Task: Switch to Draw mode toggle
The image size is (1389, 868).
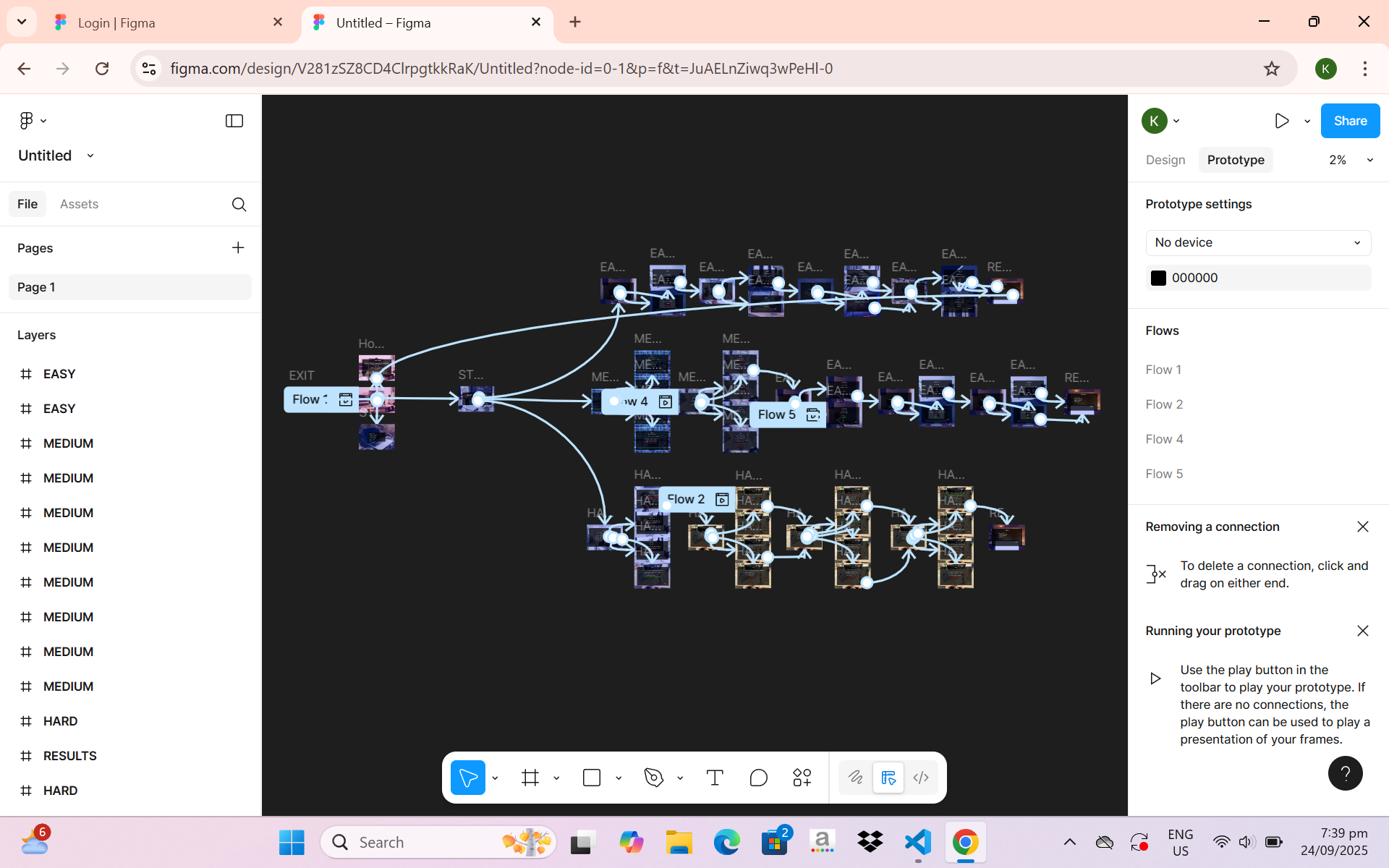Action: pos(855,778)
